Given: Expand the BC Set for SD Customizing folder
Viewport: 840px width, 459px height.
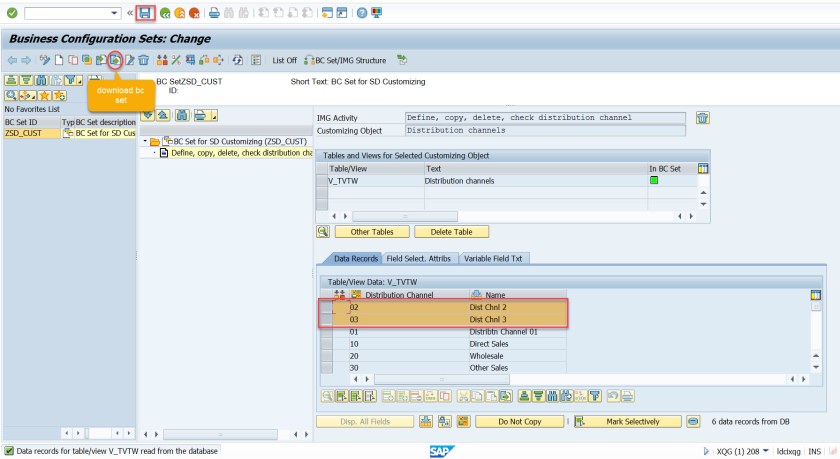Looking at the screenshot, I should coord(145,141).
